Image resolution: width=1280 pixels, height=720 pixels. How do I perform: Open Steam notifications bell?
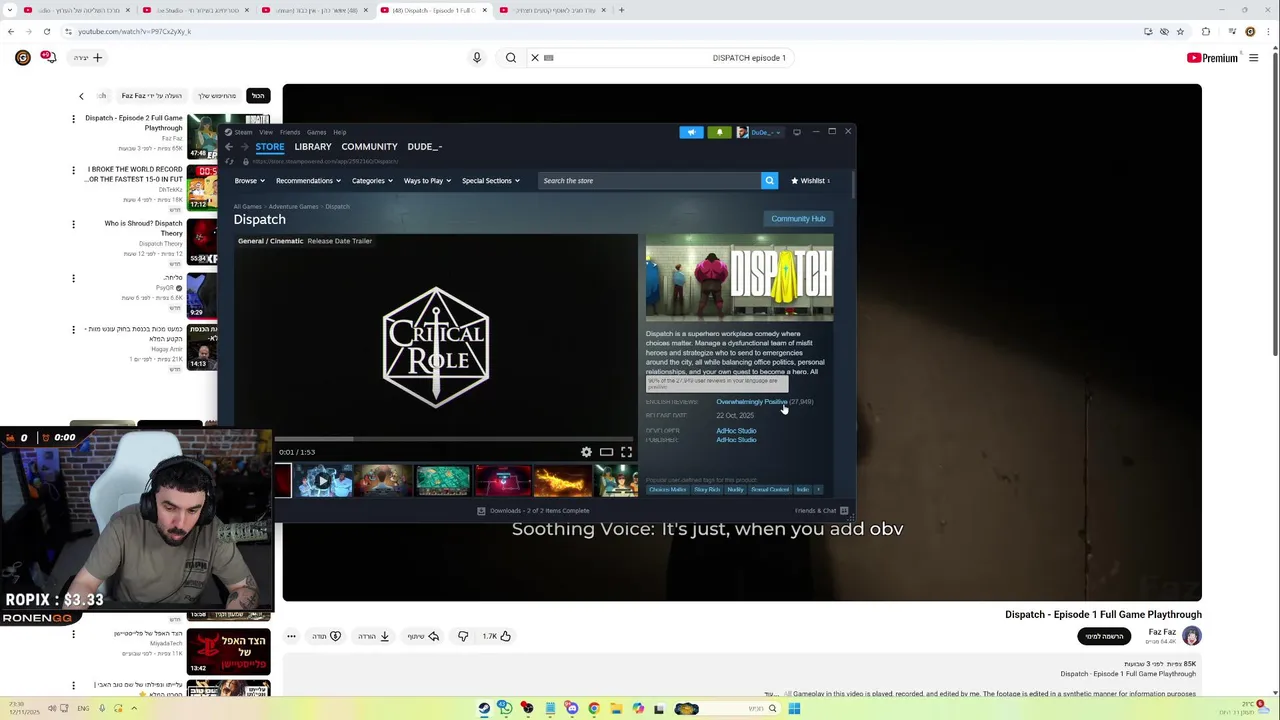(x=719, y=132)
